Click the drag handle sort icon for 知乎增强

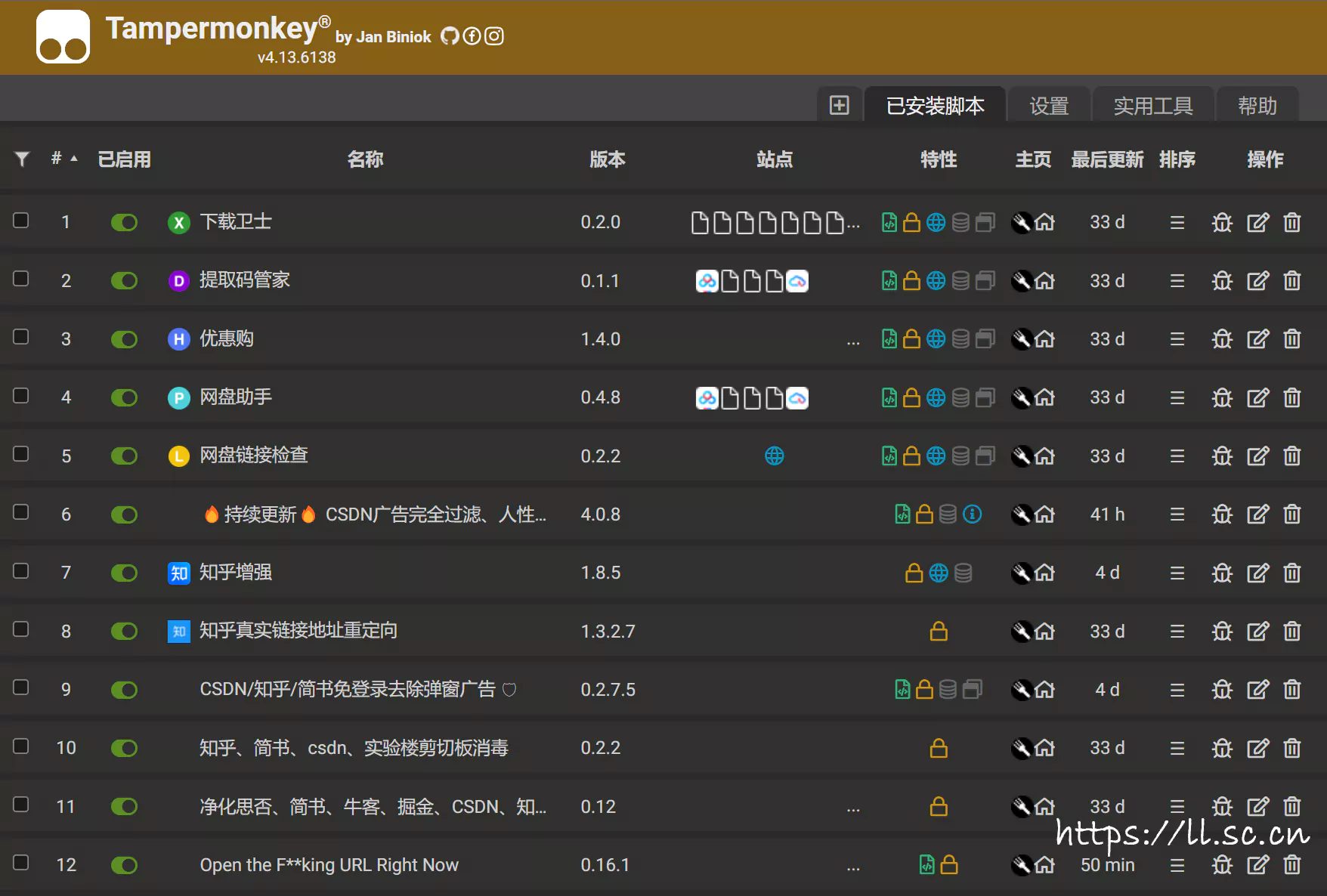pos(1177,573)
